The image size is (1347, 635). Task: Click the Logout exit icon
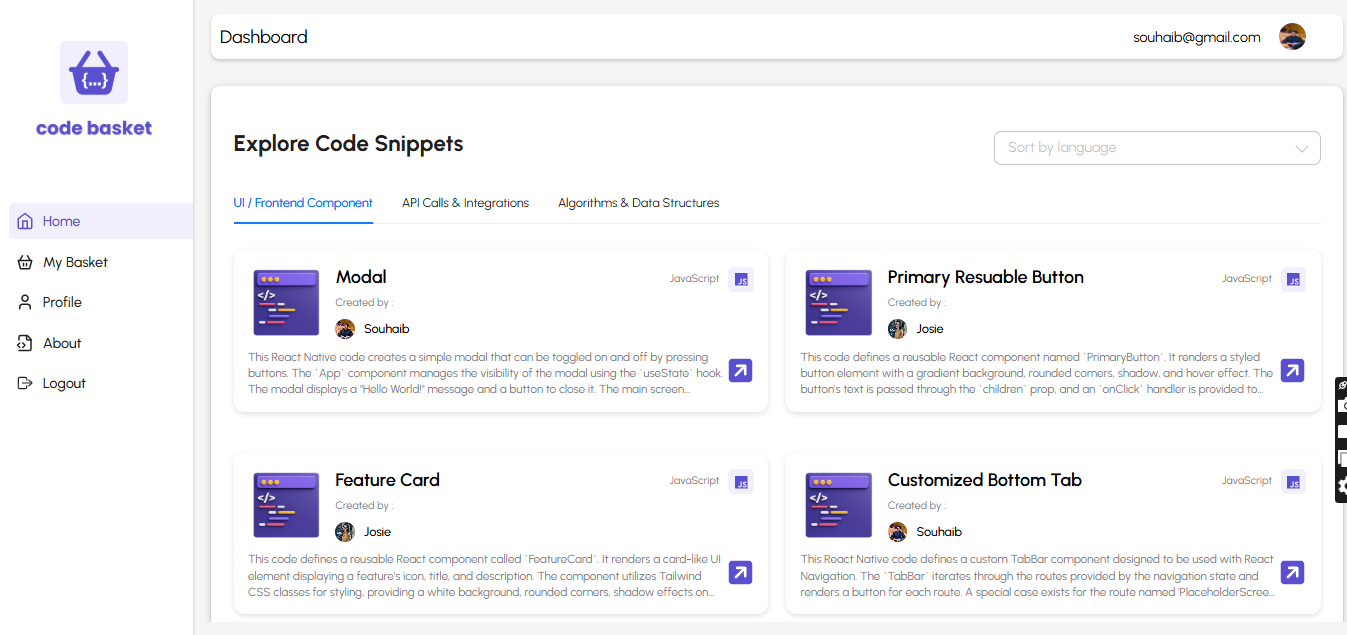click(25, 382)
